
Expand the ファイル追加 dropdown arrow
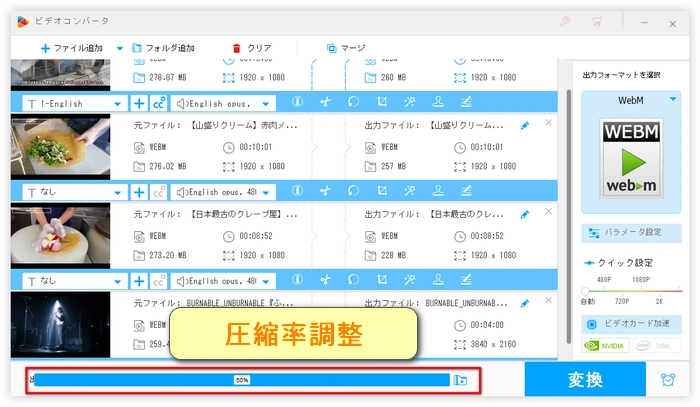pyautogui.click(x=120, y=48)
